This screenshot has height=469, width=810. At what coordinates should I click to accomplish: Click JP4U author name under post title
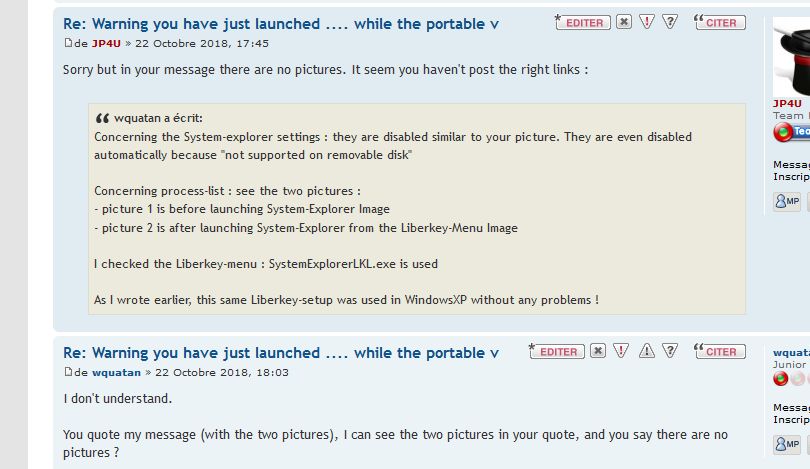(104, 43)
